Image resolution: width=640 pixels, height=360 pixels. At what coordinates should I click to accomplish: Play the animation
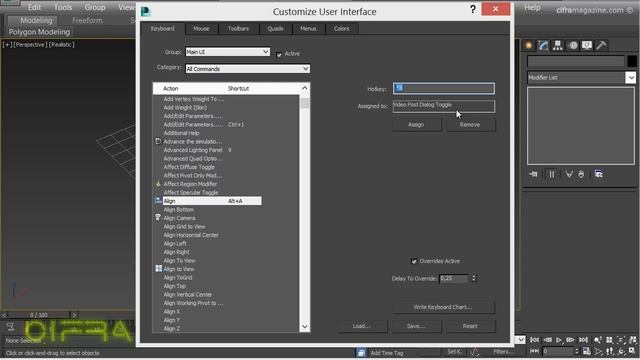coord(559,340)
